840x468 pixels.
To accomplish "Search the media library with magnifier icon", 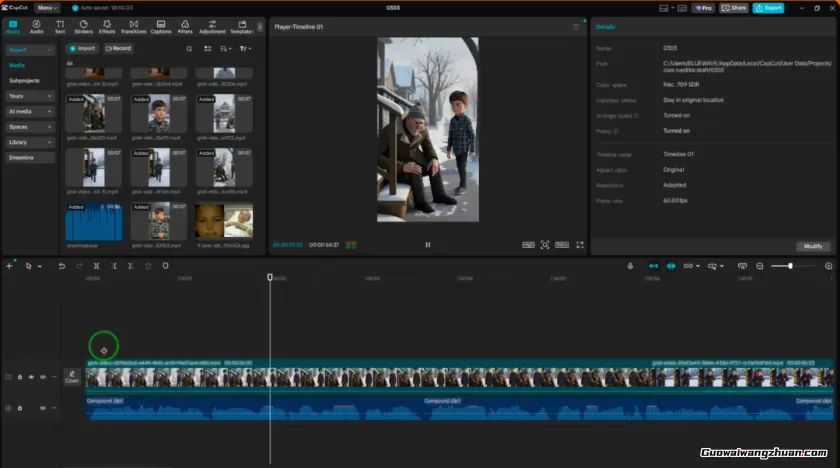I will (189, 48).
